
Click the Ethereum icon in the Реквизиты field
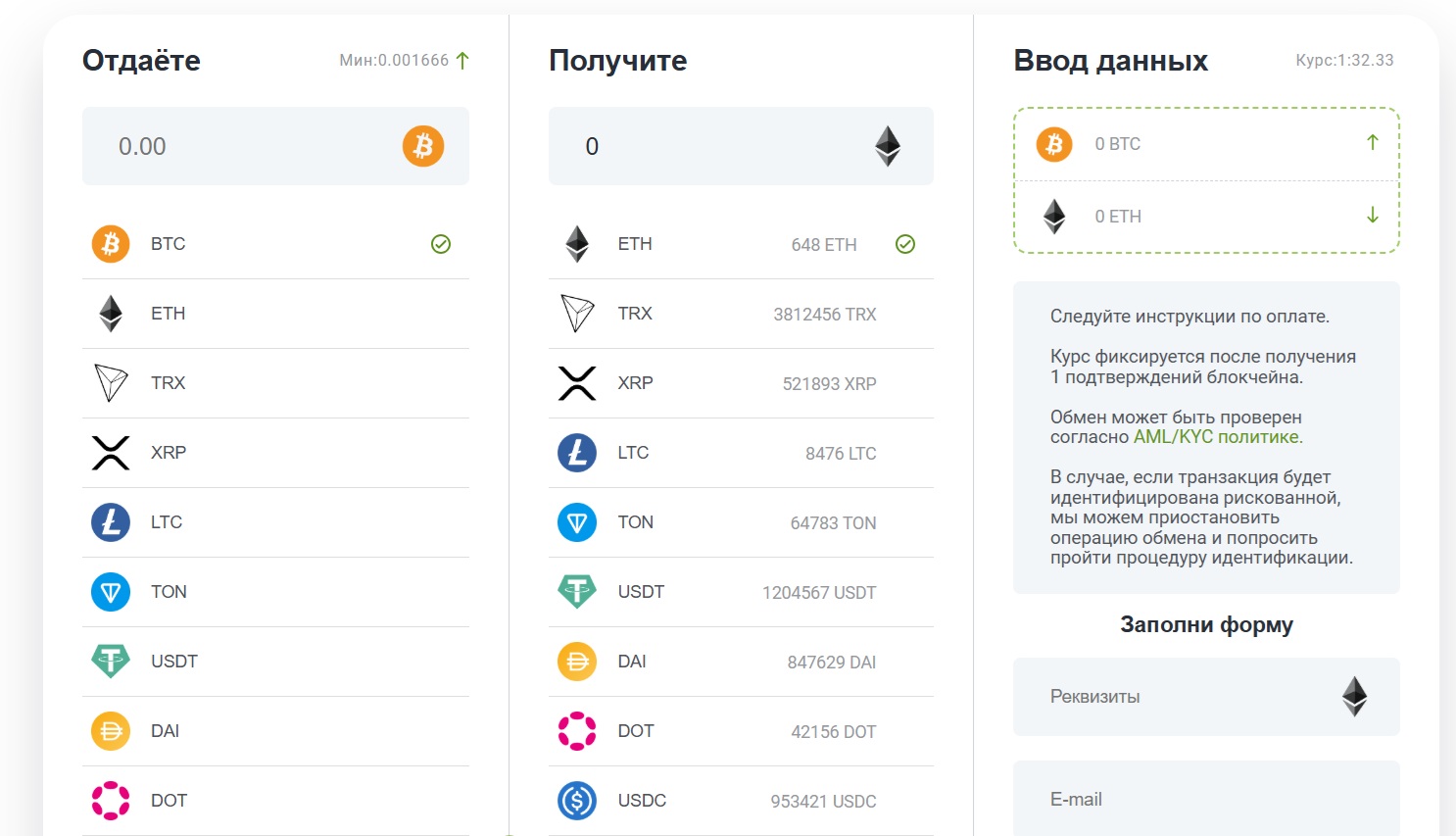pos(1355,697)
